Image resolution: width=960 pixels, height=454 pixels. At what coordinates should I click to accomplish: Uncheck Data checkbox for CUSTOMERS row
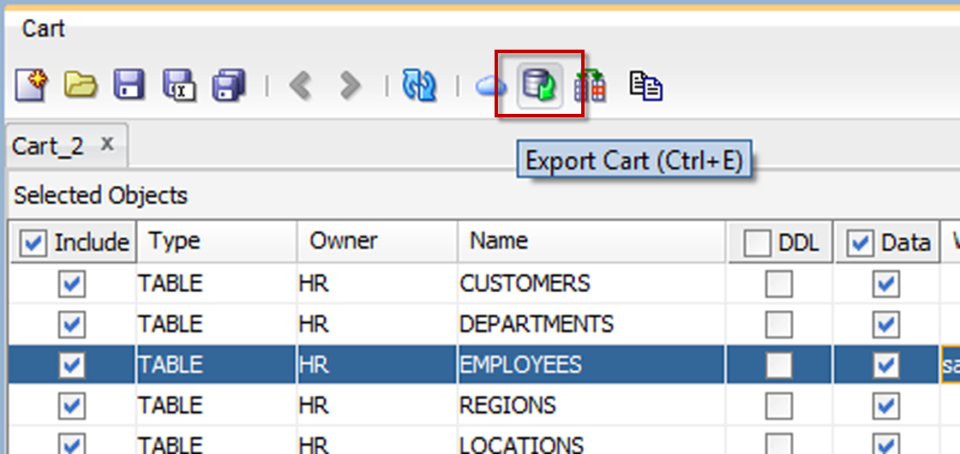[885, 284]
